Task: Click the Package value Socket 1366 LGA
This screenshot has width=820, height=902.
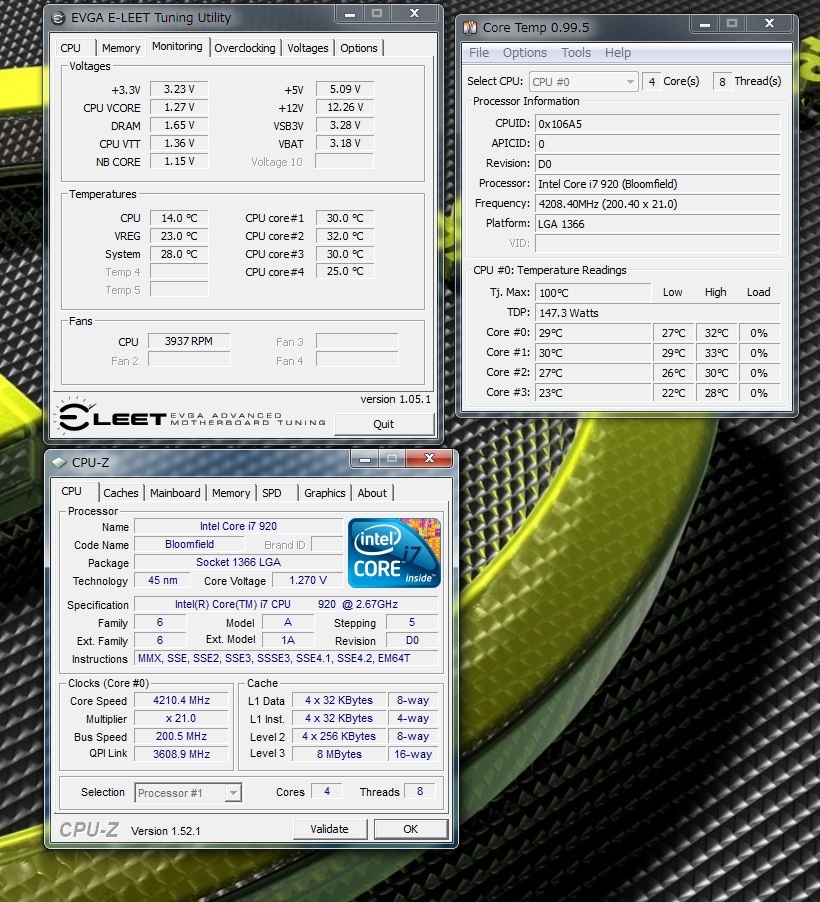Action: click(x=238, y=562)
